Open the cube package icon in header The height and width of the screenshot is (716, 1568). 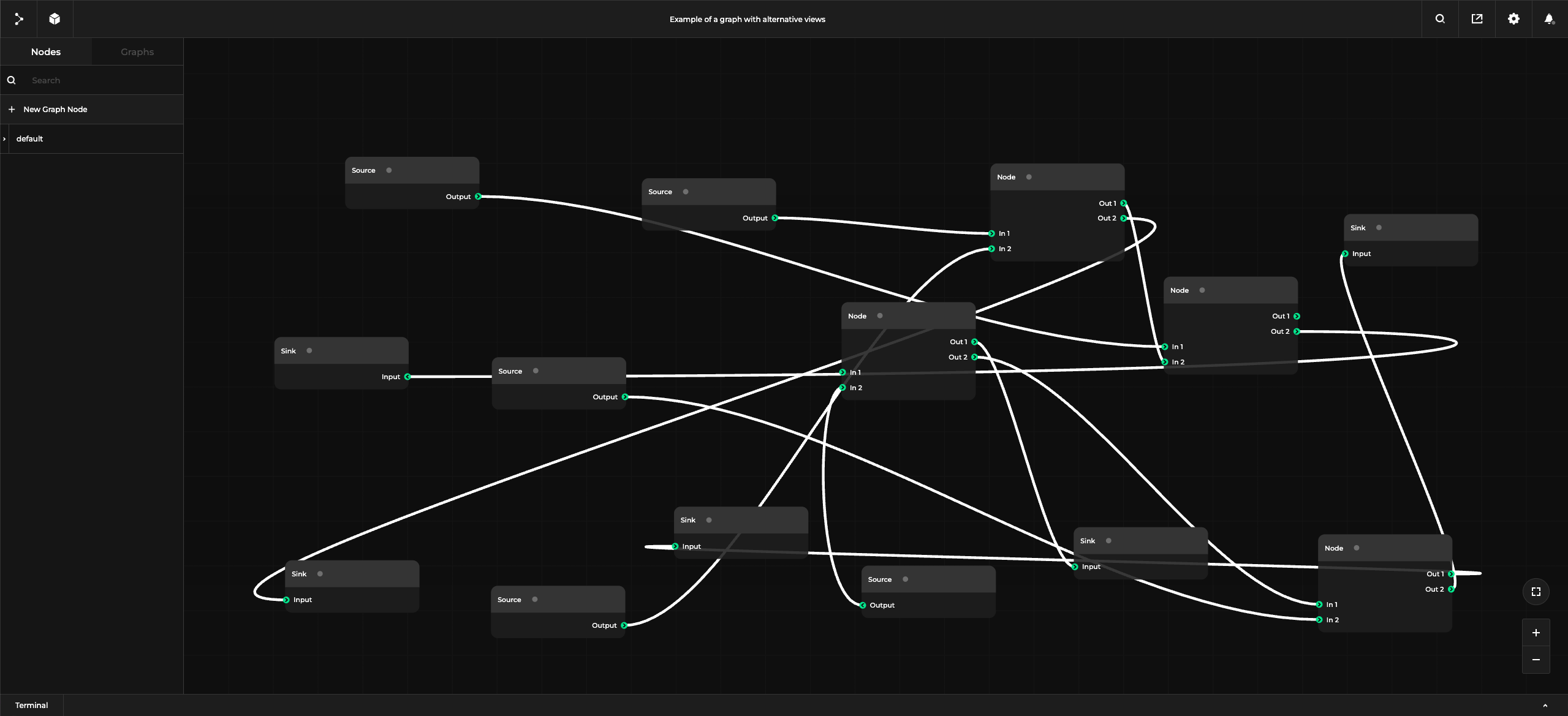click(55, 19)
